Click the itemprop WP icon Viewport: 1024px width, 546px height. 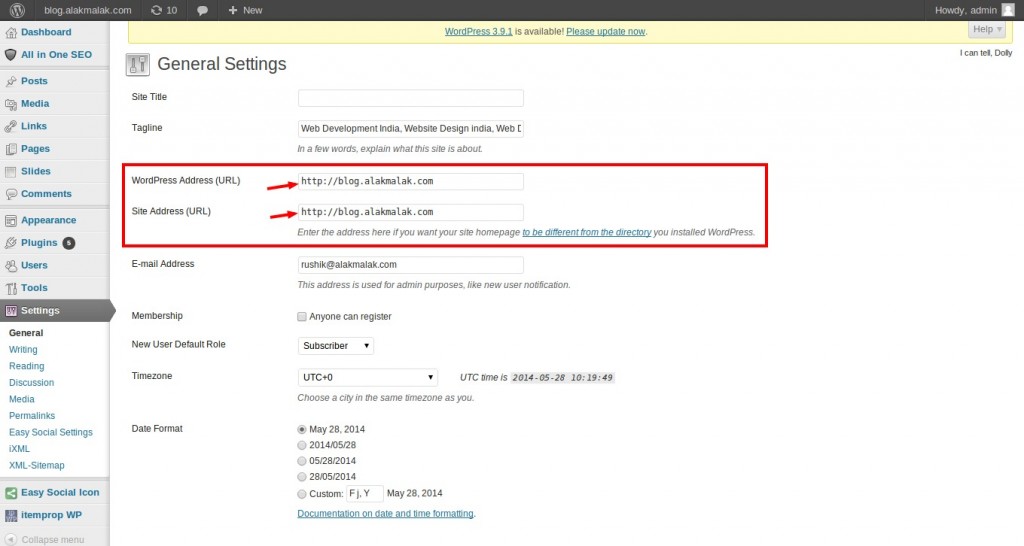coord(11,516)
